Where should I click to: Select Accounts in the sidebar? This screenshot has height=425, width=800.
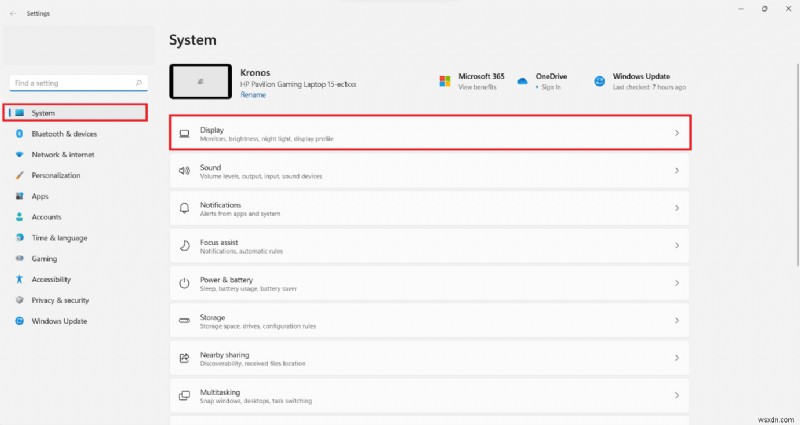click(x=46, y=217)
